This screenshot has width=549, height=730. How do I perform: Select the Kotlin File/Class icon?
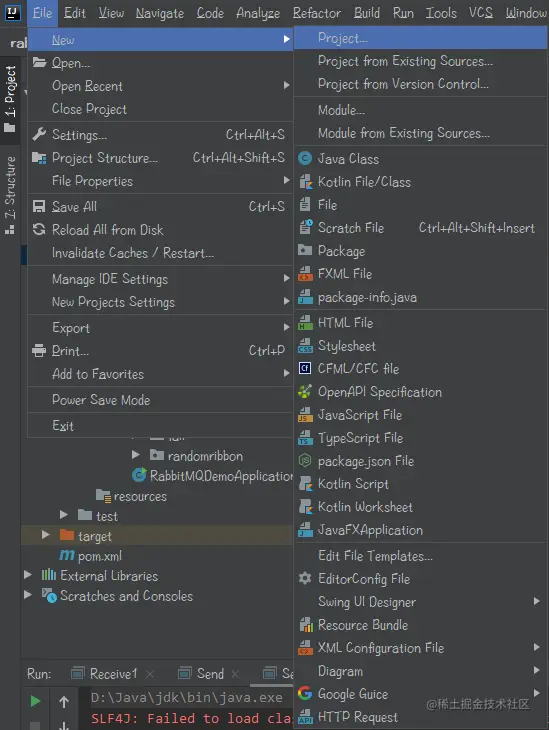coord(305,182)
